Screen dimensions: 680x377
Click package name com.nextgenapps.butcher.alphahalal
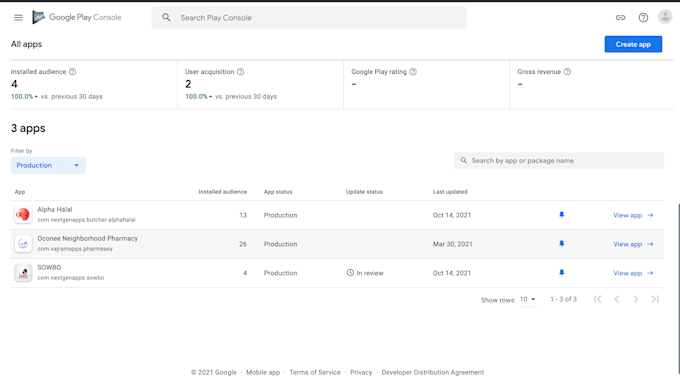86,220
